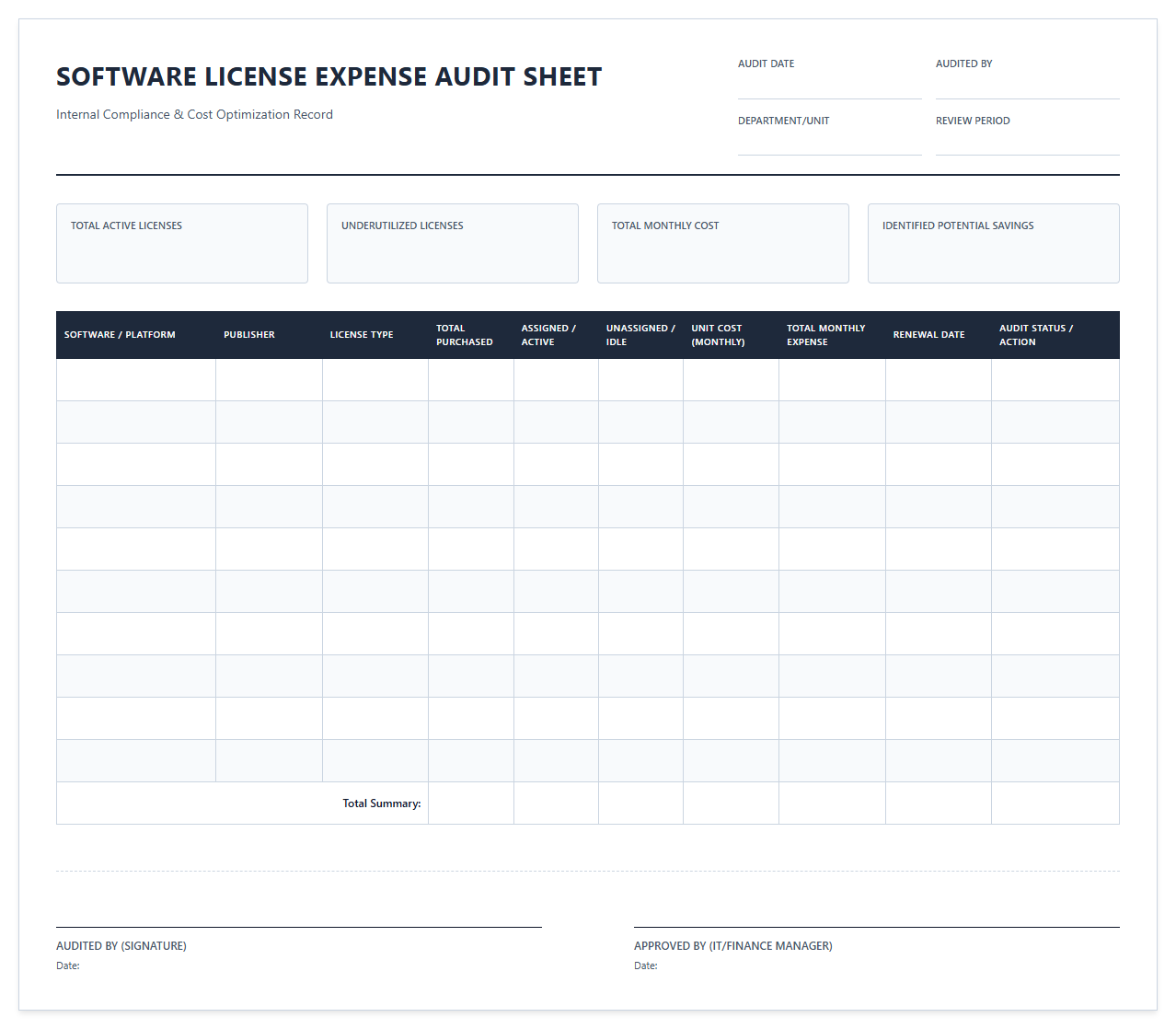Viewport: 1176px width, 1029px height.
Task: Click the Unassigned / Idle column header
Action: 641,335
